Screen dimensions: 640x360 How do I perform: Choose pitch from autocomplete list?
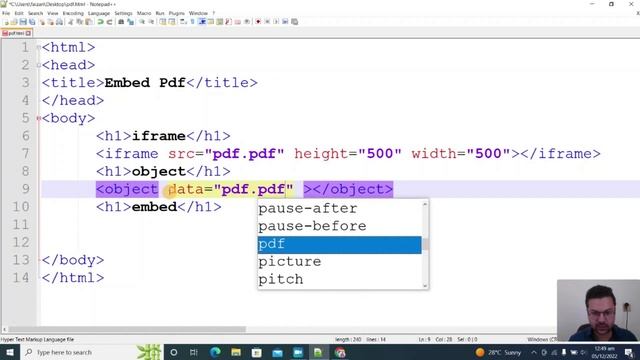340,279
